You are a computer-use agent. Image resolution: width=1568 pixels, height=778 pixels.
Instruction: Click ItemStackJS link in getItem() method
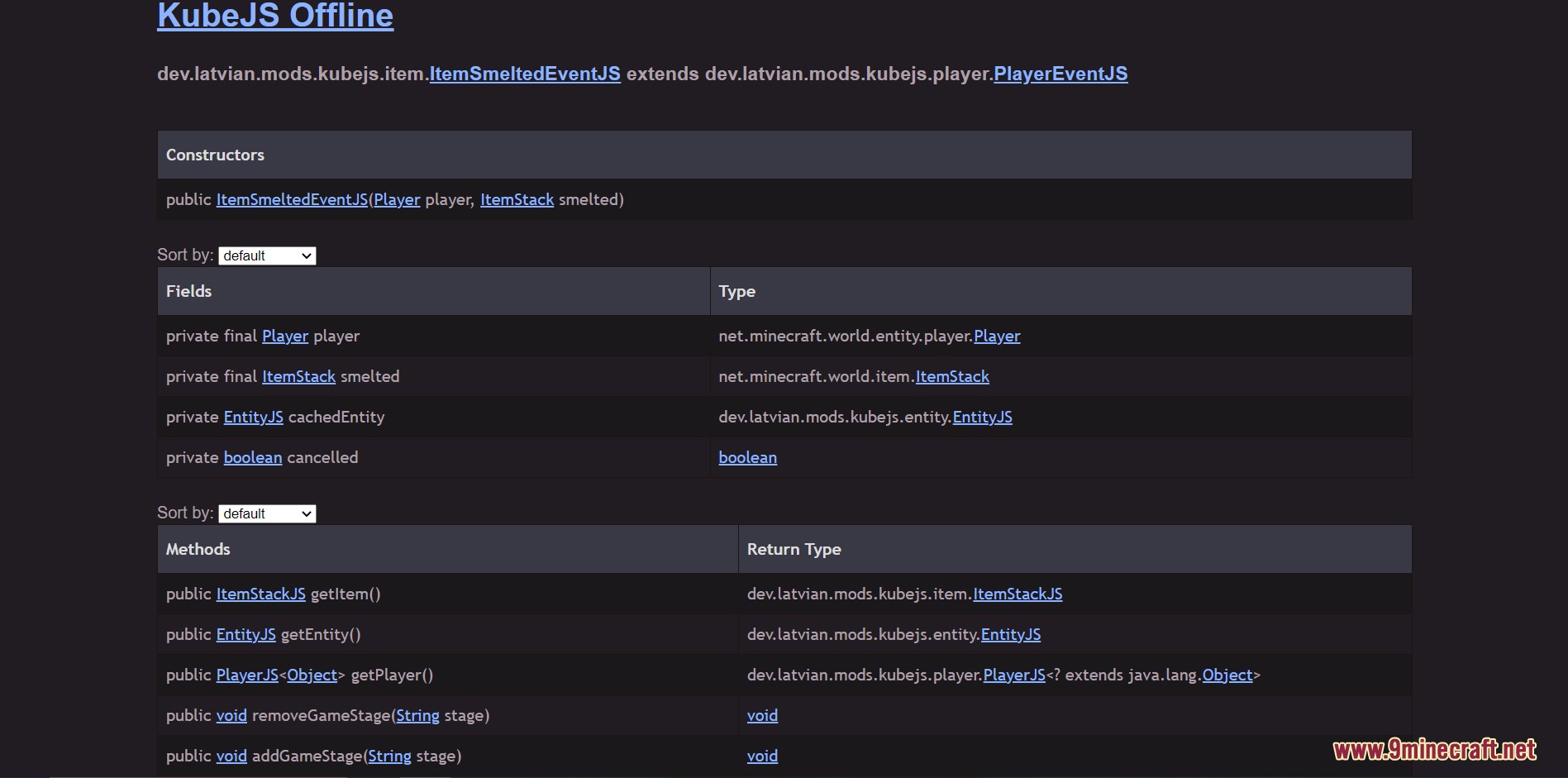coord(261,594)
